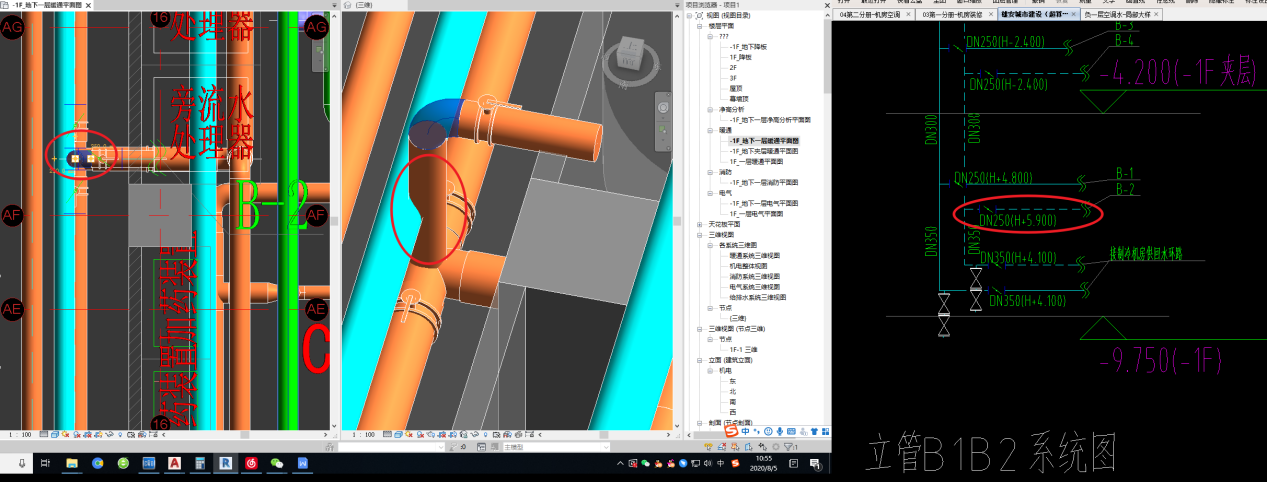Screen dimensions: 1267x482
Task: Open 1F_一层暖通平面图 view
Action: click(x=757, y=161)
